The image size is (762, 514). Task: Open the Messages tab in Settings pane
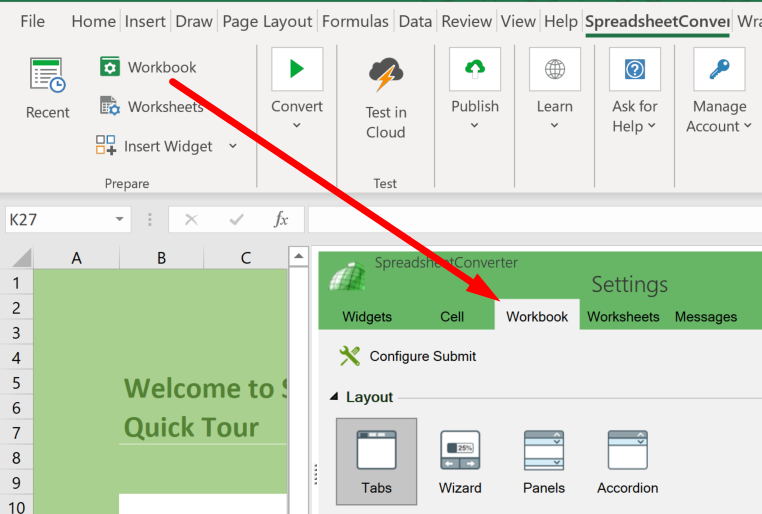(x=706, y=316)
